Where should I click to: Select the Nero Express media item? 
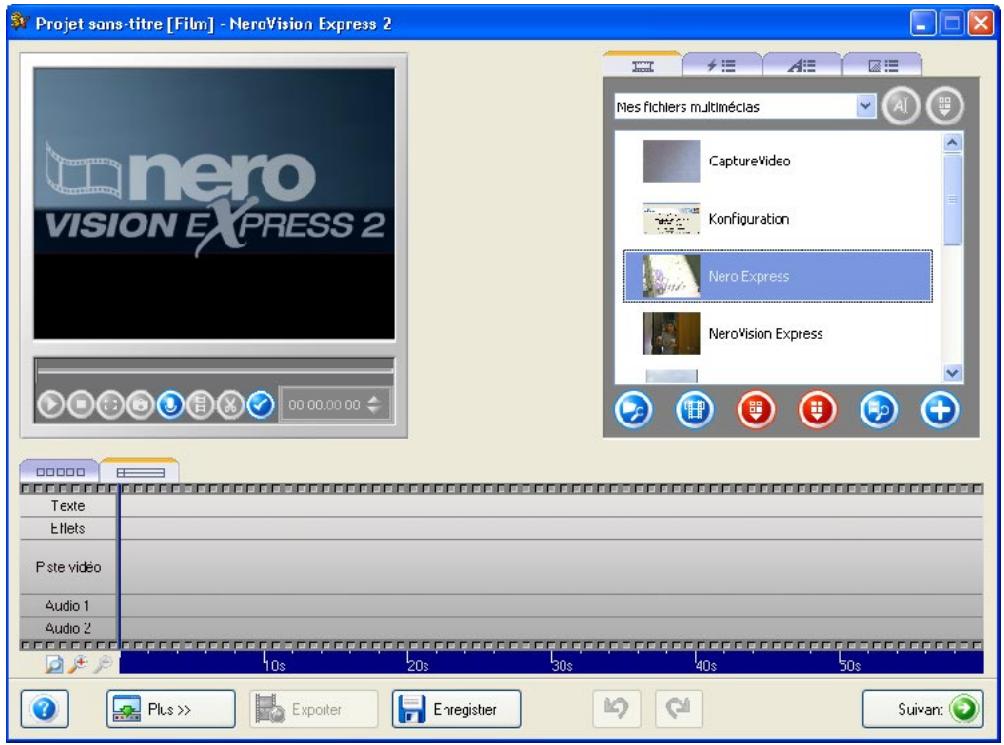point(777,276)
